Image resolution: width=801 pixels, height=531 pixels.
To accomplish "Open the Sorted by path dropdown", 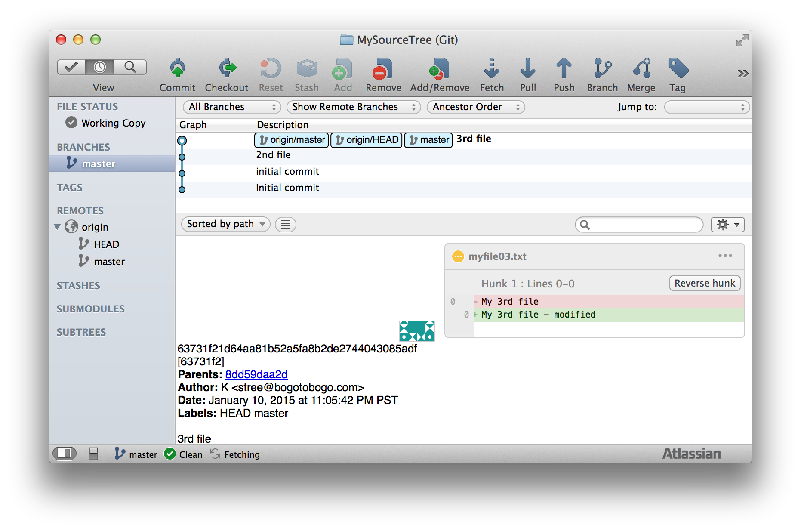I will tap(225, 224).
